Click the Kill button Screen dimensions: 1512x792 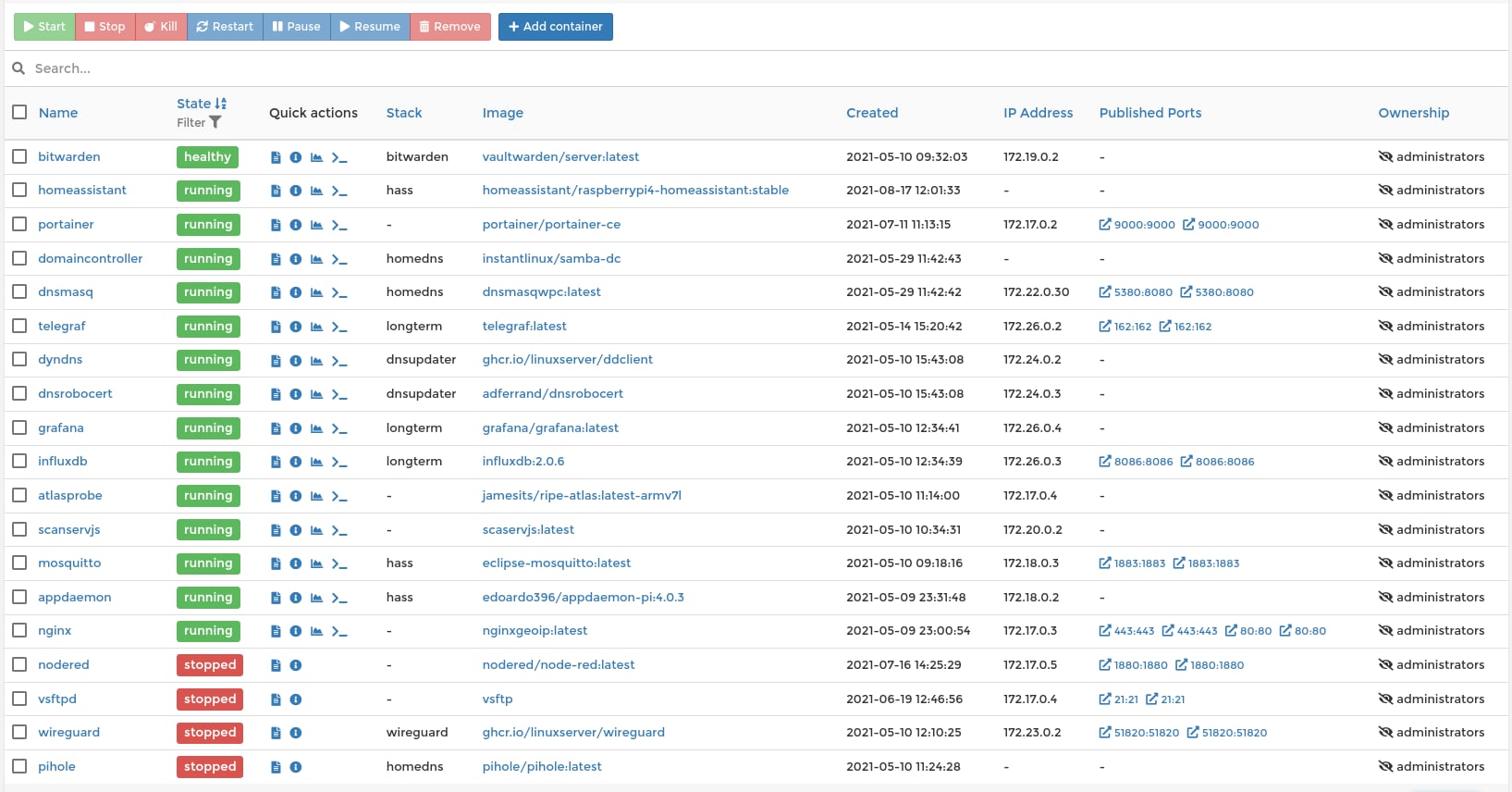(161, 27)
